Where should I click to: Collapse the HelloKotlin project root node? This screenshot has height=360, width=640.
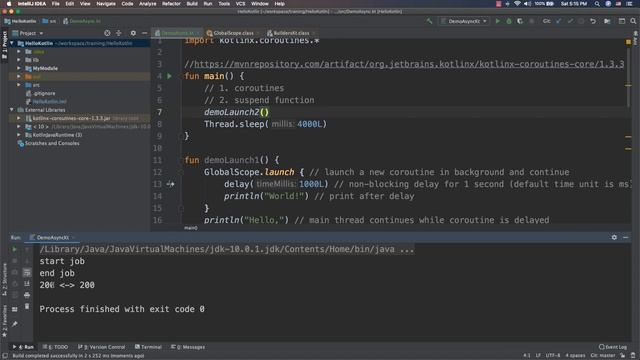point(12,43)
